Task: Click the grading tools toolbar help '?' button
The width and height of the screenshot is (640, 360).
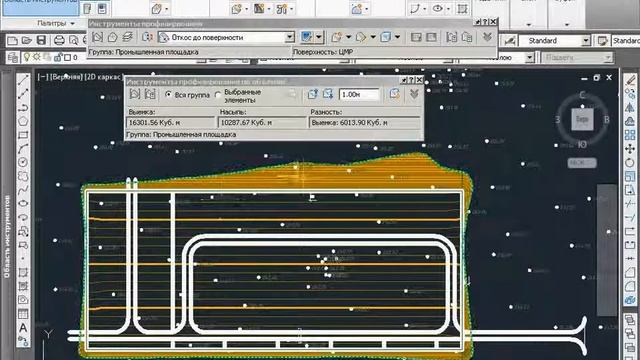Action: click(x=485, y=22)
